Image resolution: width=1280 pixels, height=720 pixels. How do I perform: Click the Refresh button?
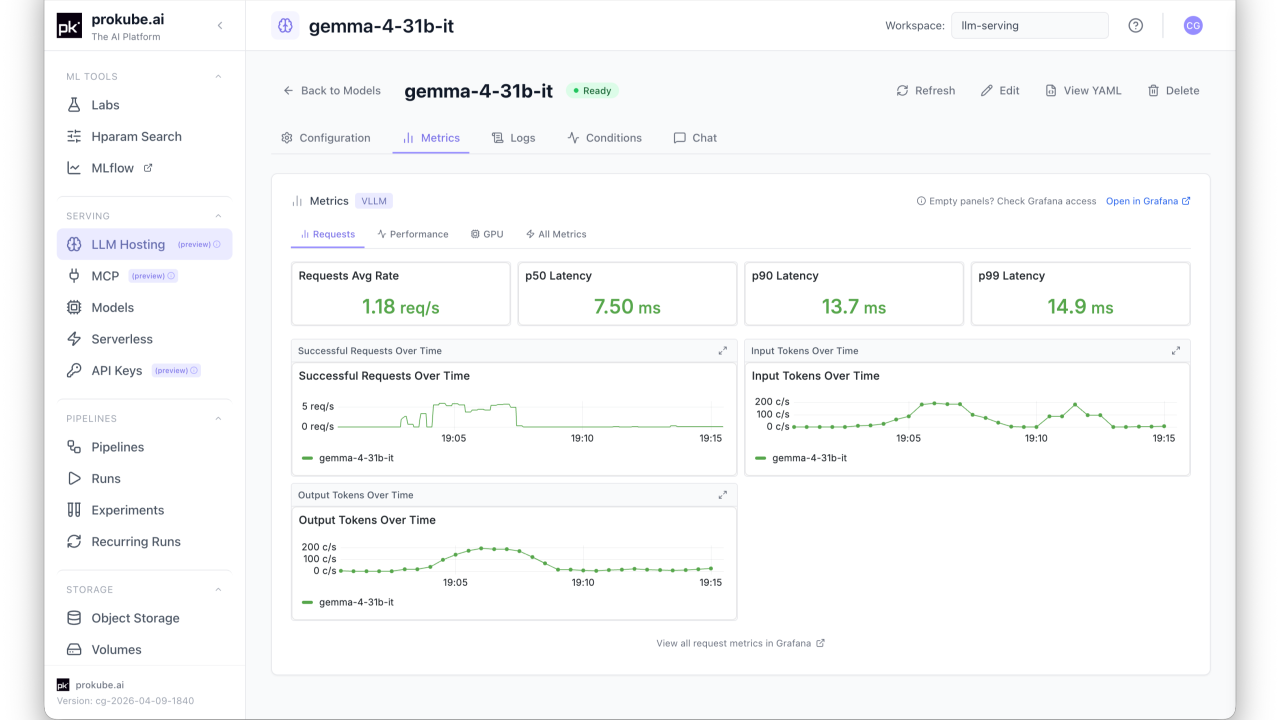926,90
